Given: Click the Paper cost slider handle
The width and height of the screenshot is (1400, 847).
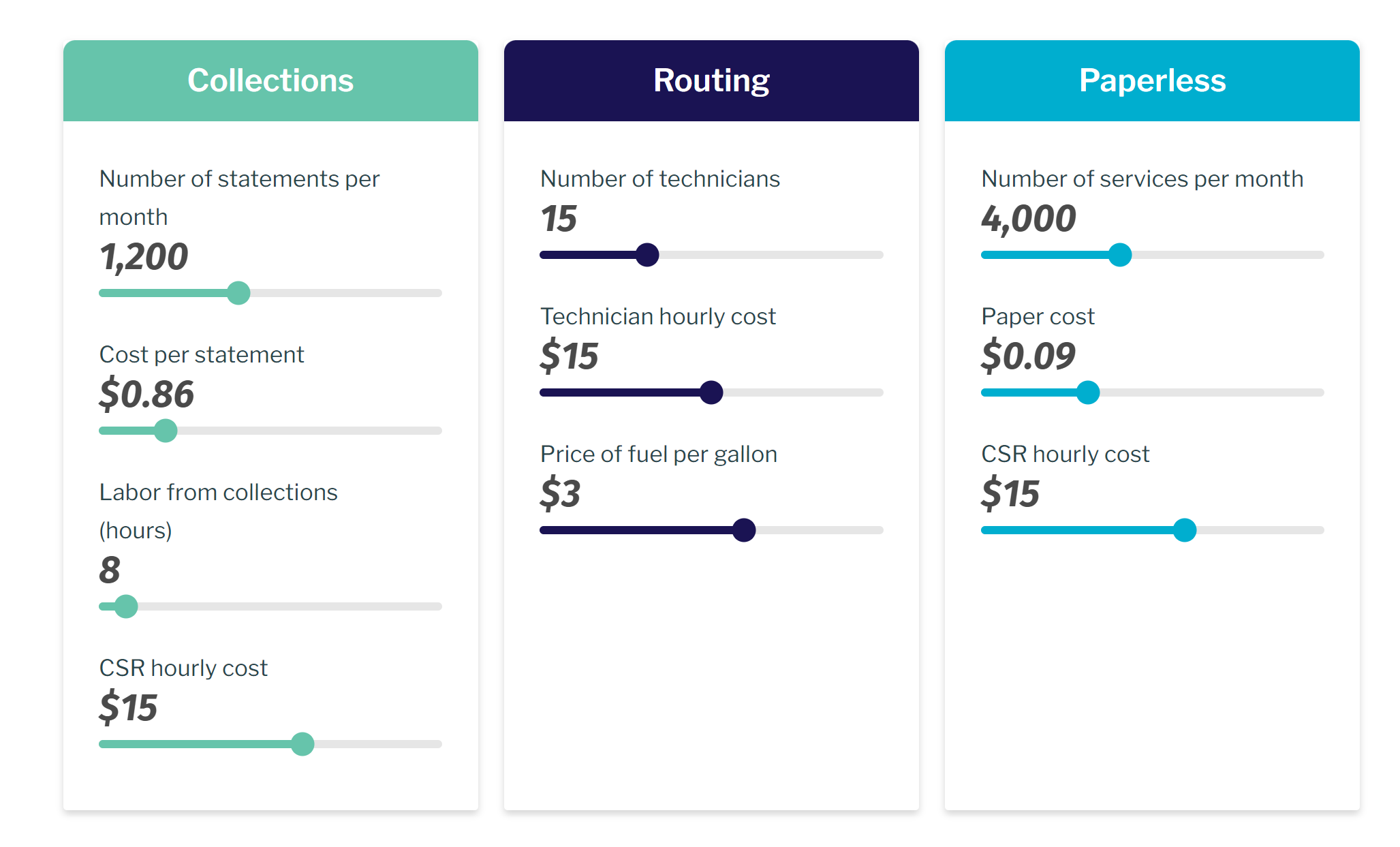Looking at the screenshot, I should (x=1088, y=392).
